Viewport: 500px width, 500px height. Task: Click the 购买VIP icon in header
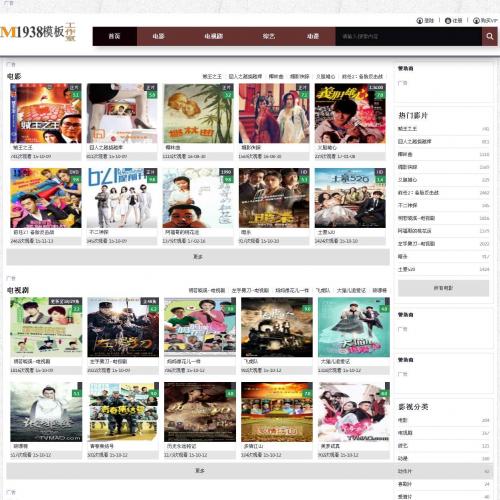tap(476, 21)
